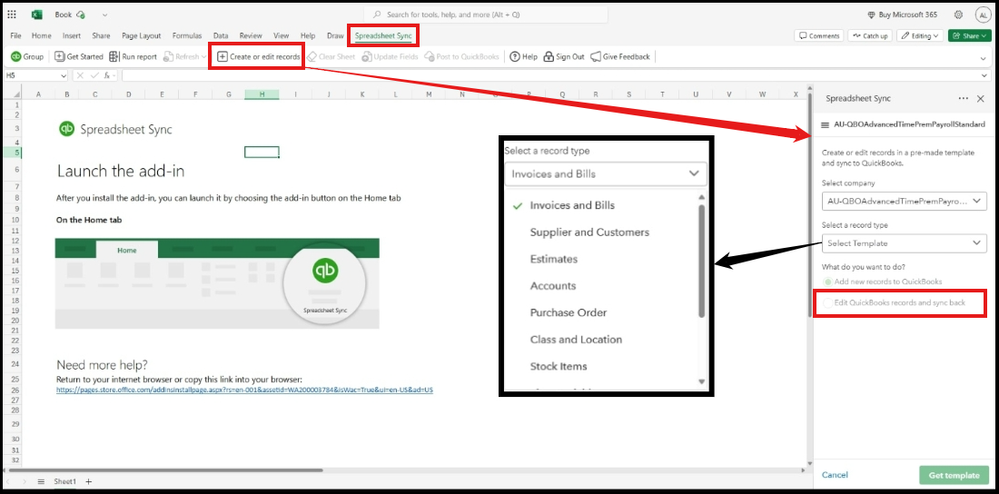This screenshot has width=999, height=494.
Task: Click the cloud save status icon beside Book
Action: click(x=80, y=15)
